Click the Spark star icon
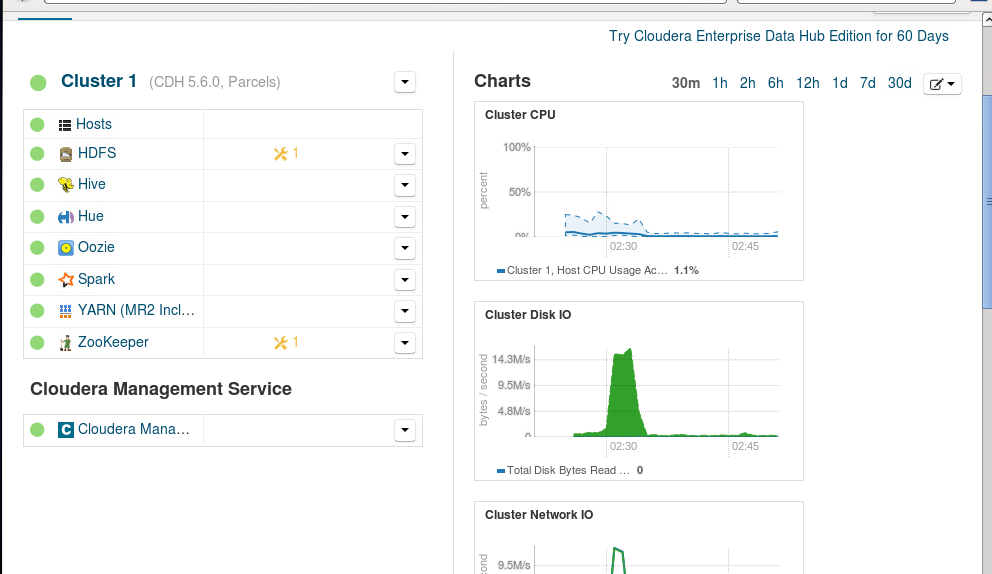The image size is (992, 574). pos(66,280)
